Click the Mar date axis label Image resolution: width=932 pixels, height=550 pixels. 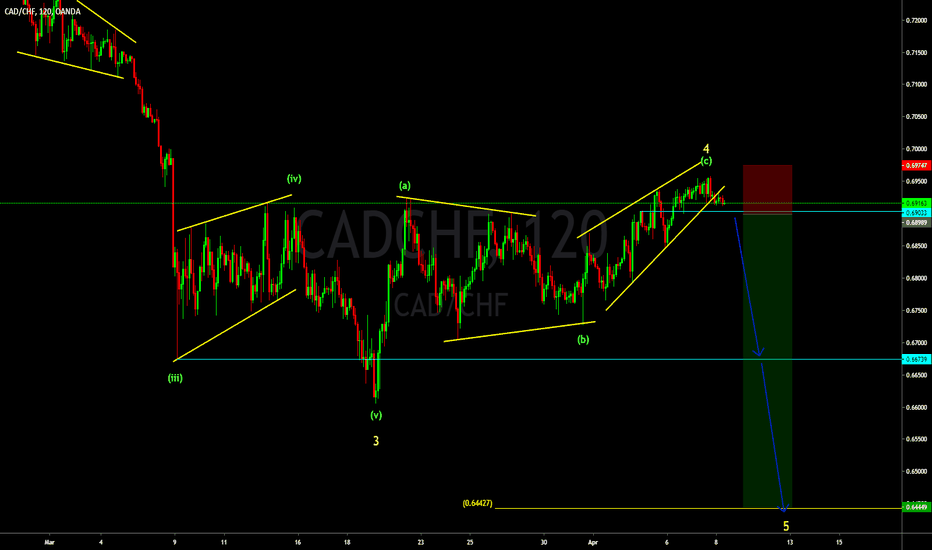[x=49, y=542]
